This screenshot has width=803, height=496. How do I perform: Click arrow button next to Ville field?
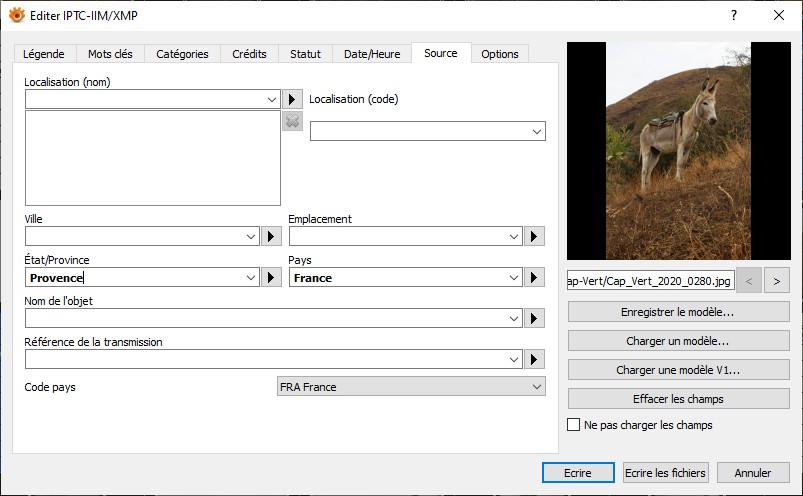pyautogui.click(x=271, y=237)
